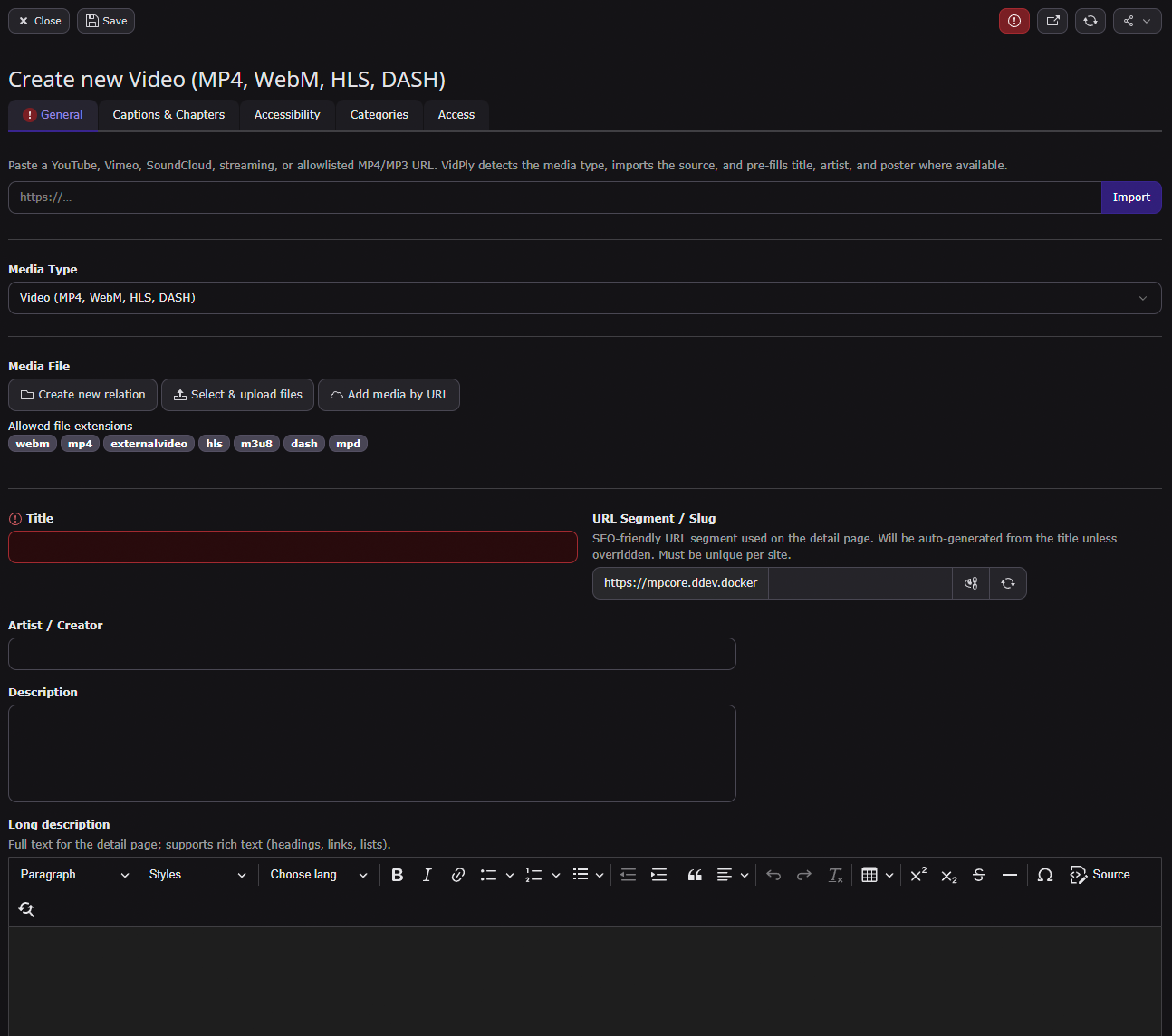This screenshot has width=1172, height=1036.
Task: Click the reload record icon in header
Action: click(1090, 21)
